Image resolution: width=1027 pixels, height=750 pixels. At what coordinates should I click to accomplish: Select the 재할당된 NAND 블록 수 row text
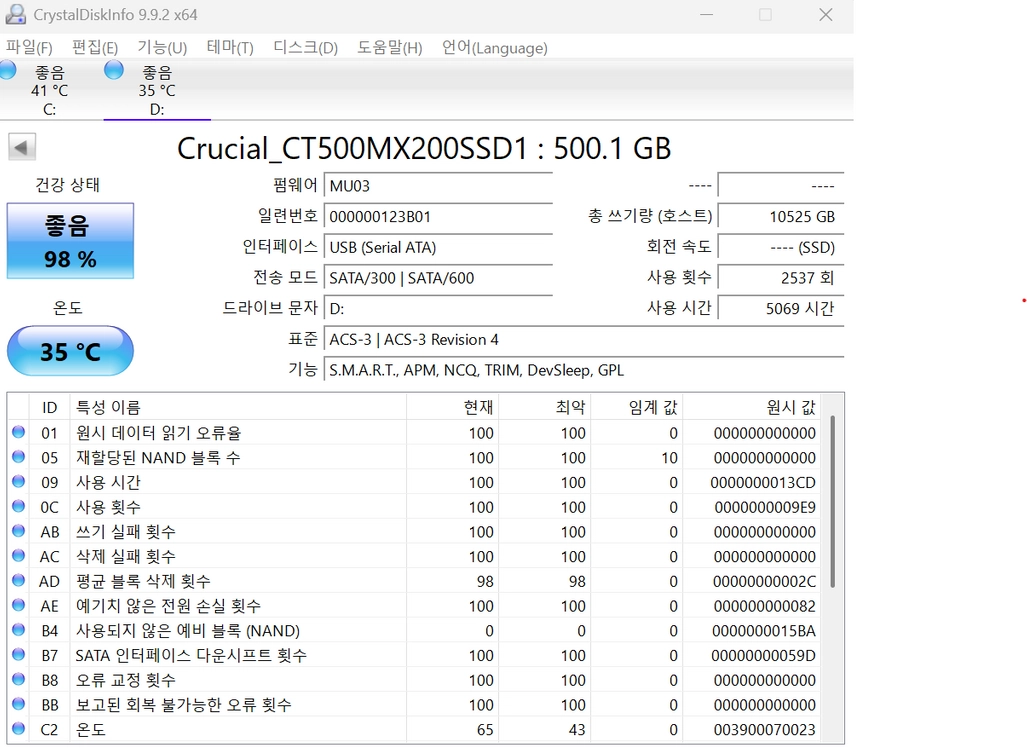coord(159,458)
